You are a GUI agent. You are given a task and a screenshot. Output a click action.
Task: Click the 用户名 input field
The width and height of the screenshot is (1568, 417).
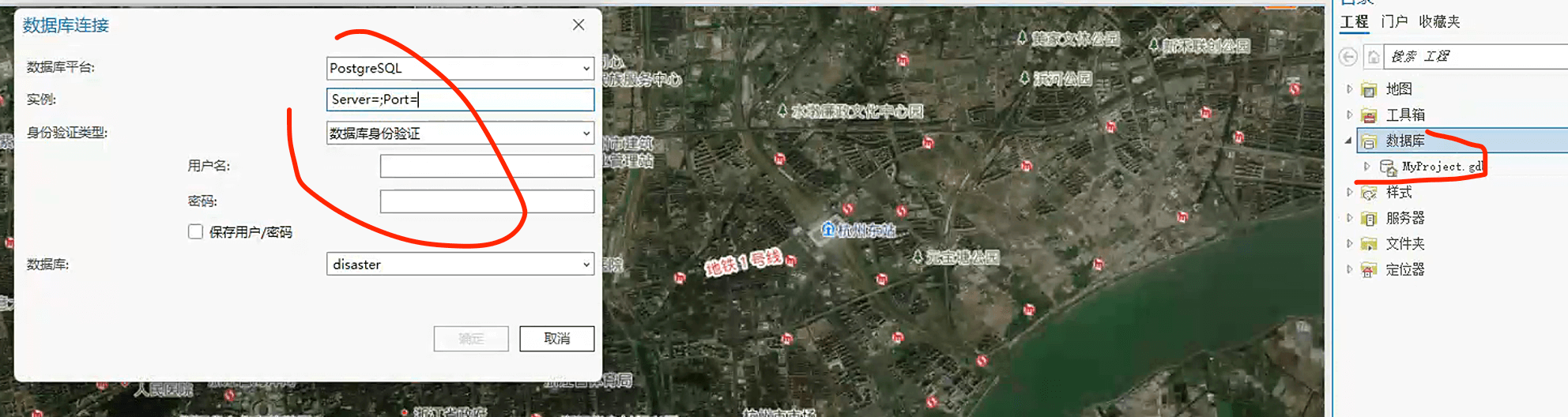tap(487, 166)
